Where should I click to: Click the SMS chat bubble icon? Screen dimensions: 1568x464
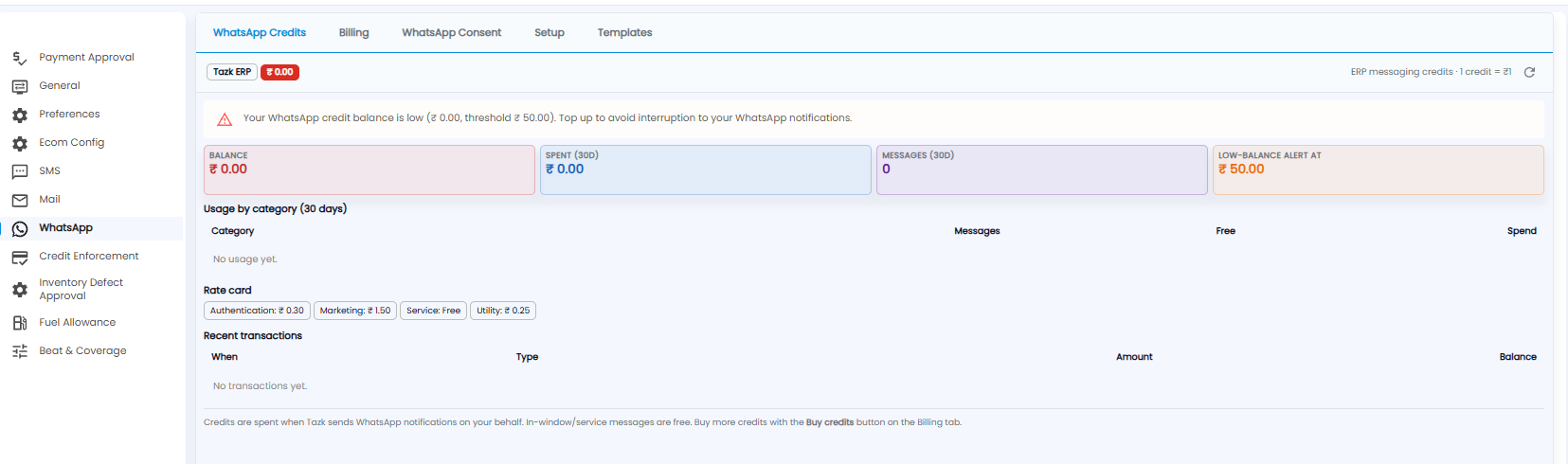(20, 171)
